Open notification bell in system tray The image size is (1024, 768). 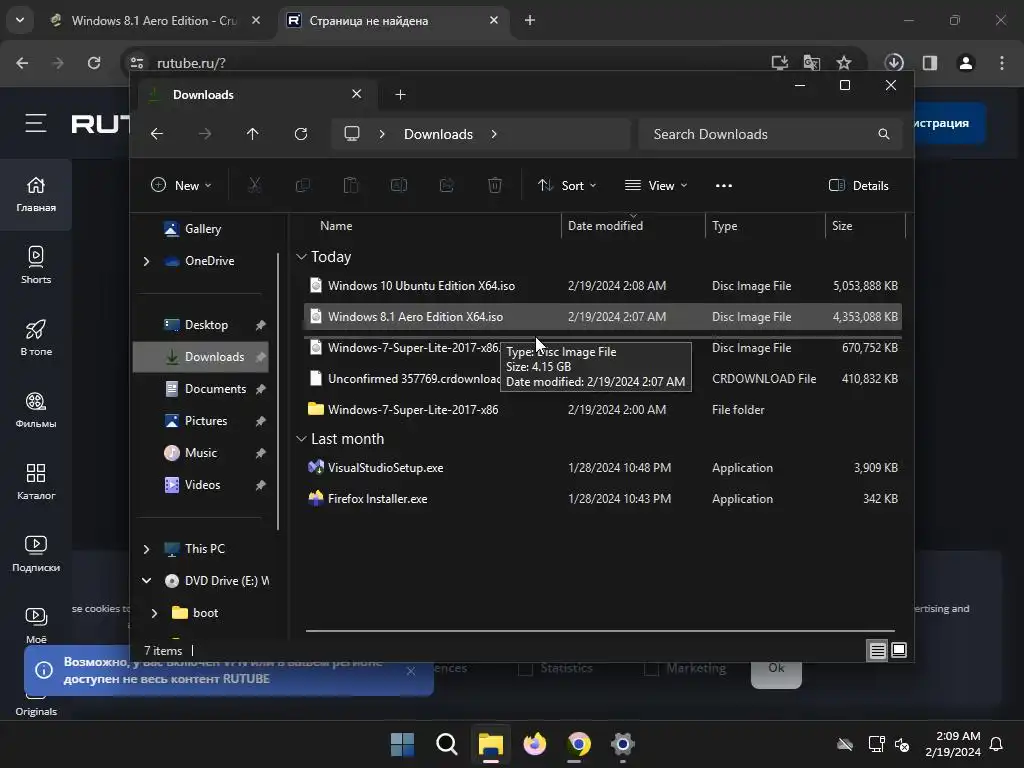click(x=997, y=744)
